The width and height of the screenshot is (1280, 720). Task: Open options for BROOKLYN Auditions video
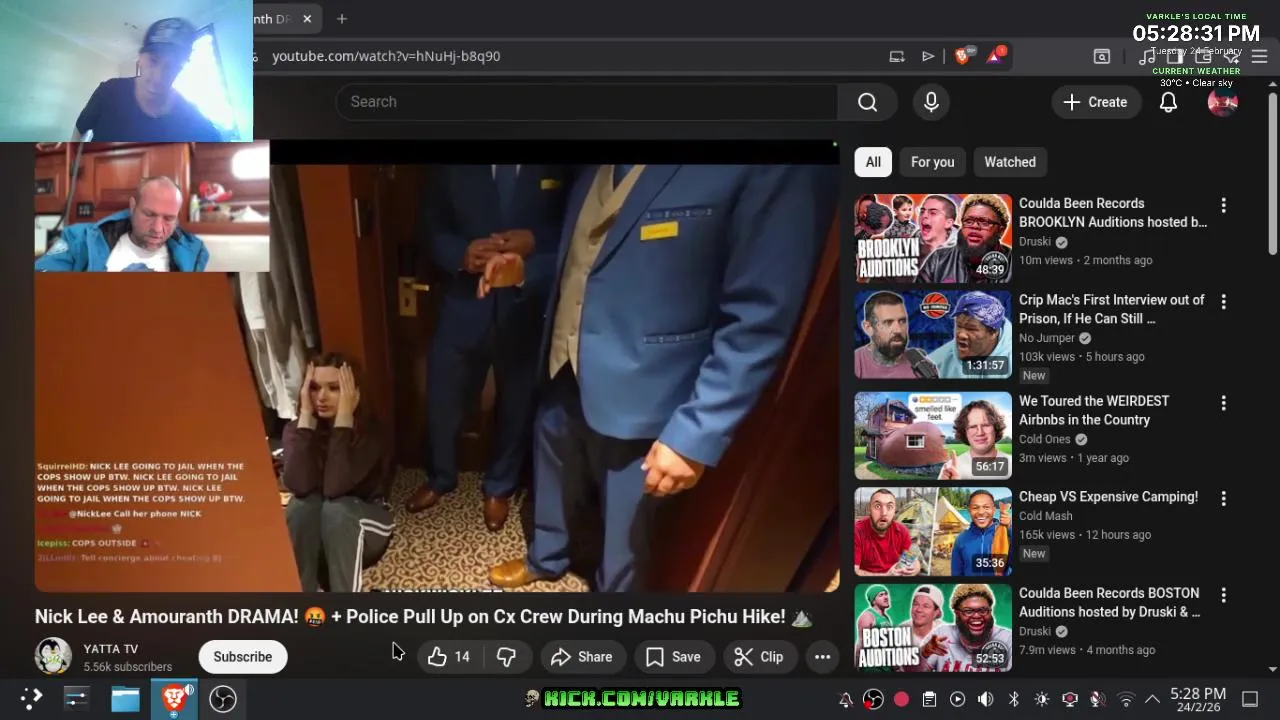pos(1223,205)
